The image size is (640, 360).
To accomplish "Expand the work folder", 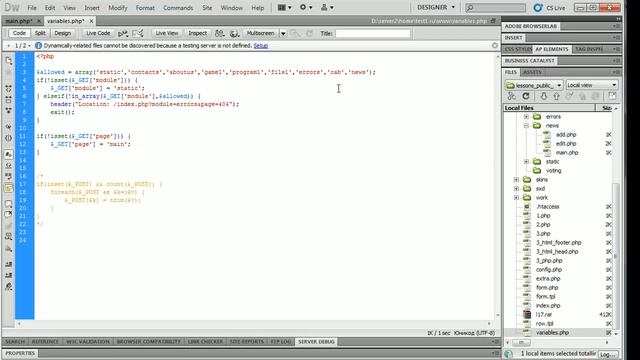I will click(516, 198).
